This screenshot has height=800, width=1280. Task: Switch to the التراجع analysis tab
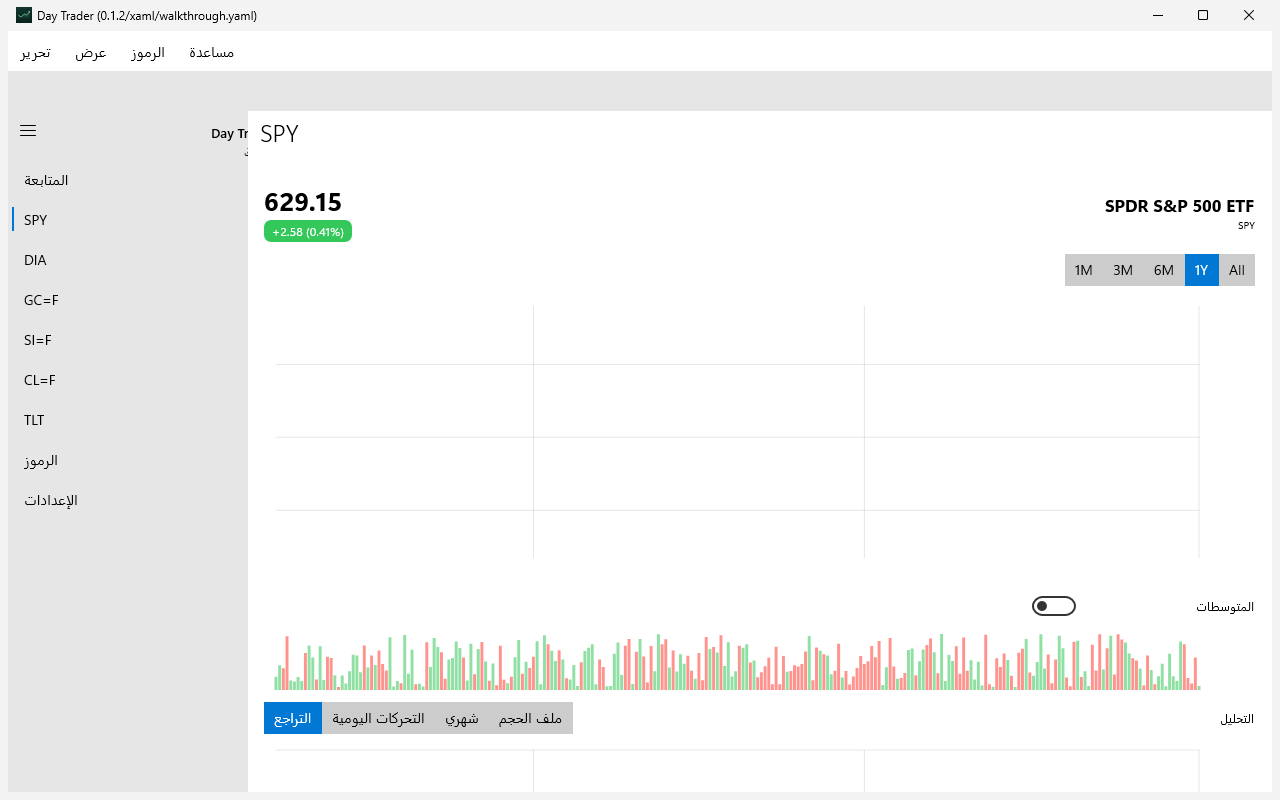[293, 718]
